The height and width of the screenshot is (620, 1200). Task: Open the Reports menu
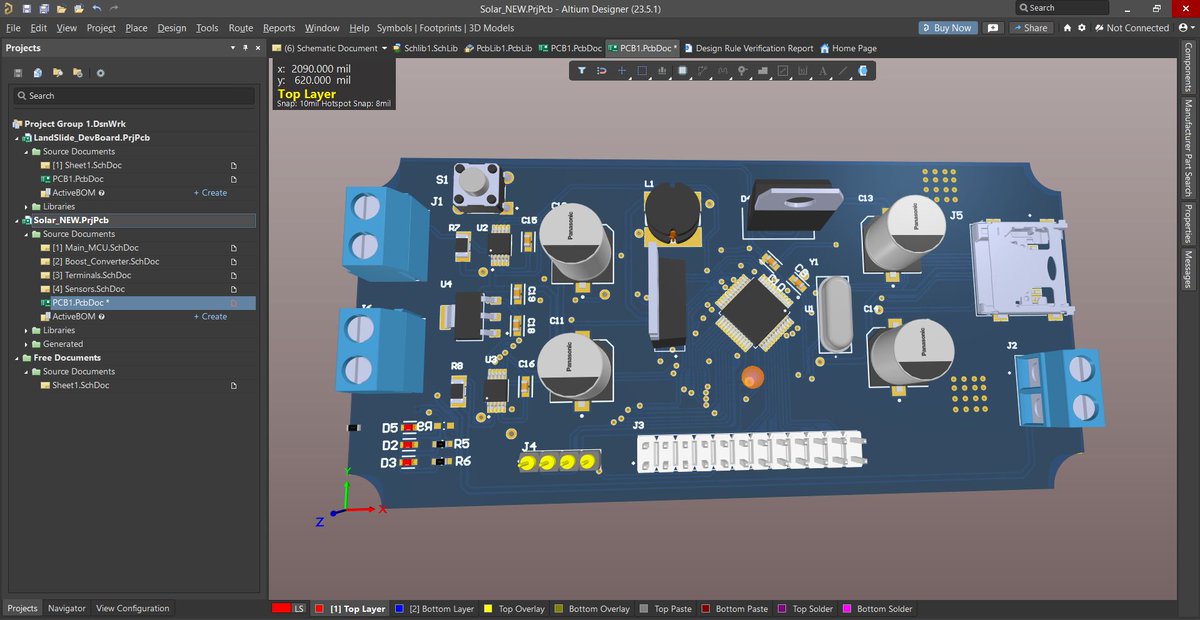click(x=279, y=28)
